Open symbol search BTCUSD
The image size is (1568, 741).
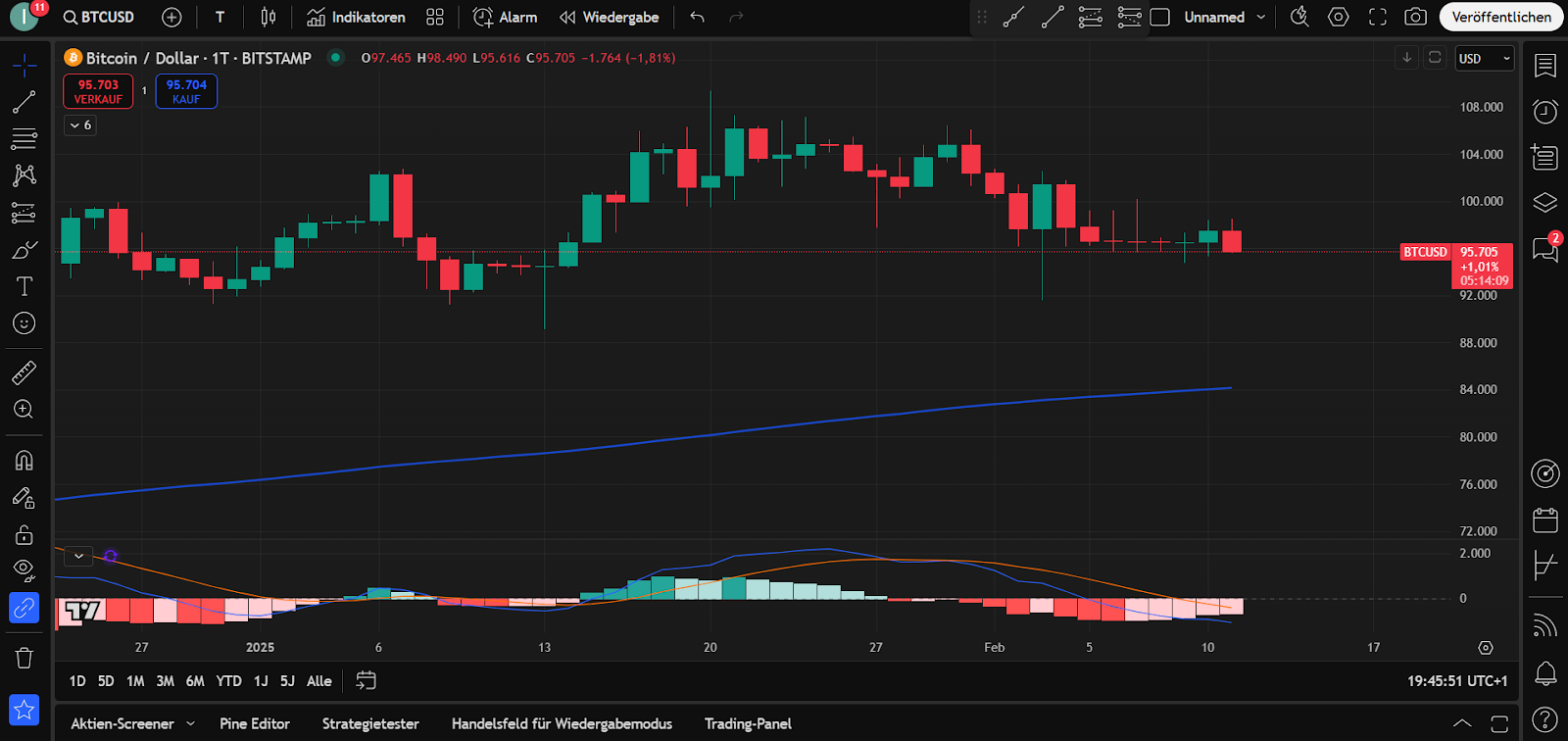pos(98,18)
